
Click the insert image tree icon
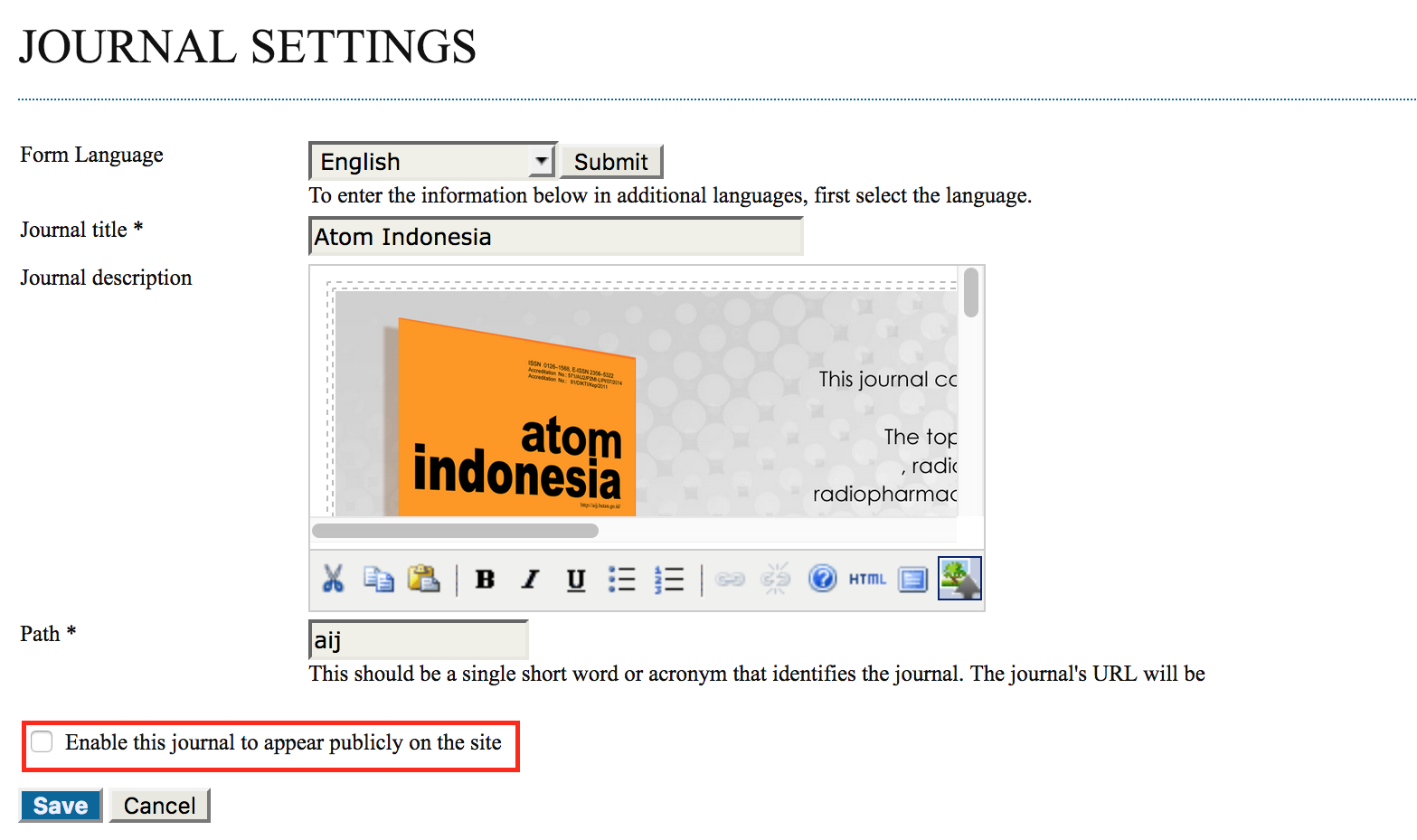tap(959, 578)
